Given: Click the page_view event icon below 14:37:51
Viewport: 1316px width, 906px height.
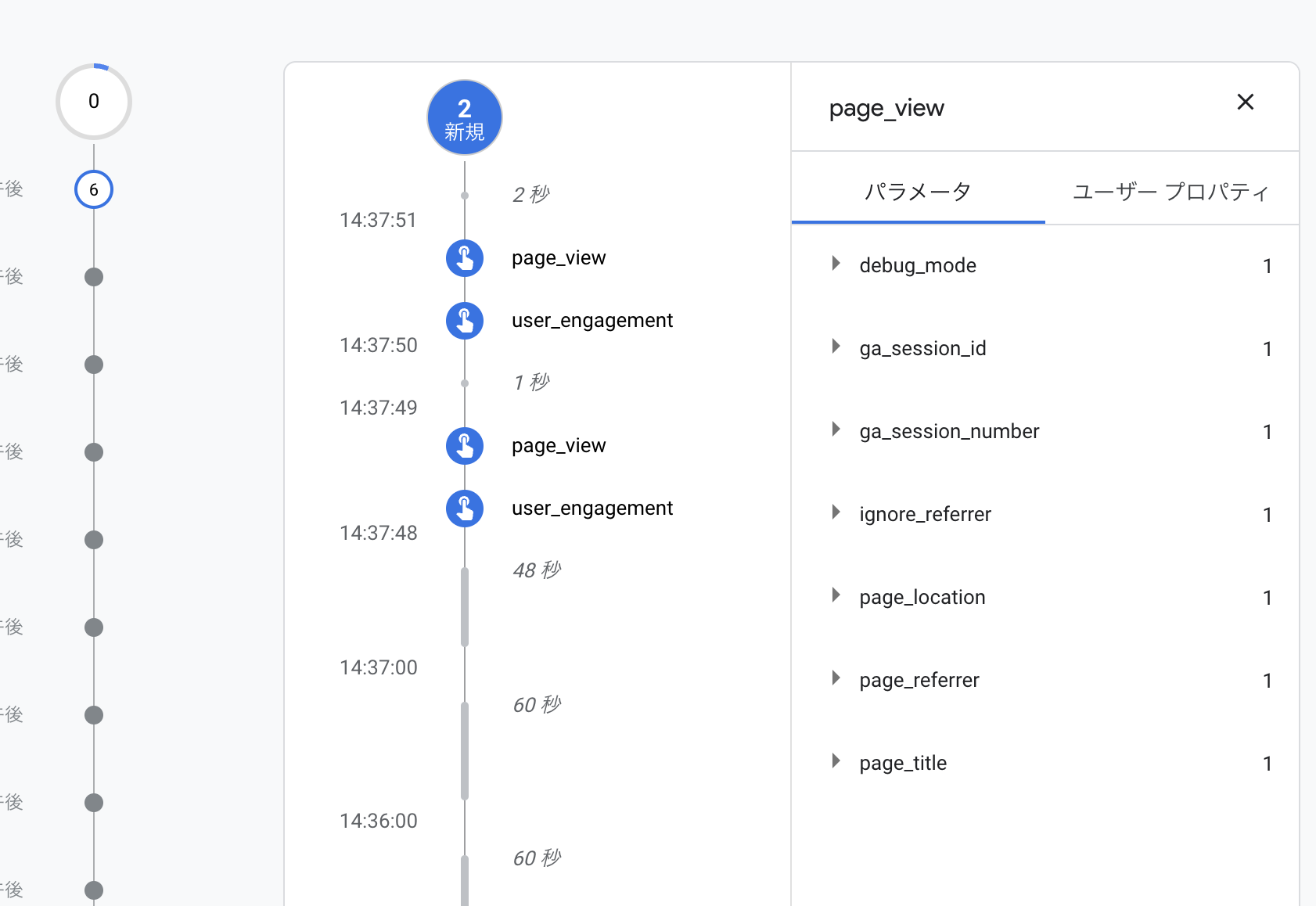Looking at the screenshot, I should click(x=465, y=258).
